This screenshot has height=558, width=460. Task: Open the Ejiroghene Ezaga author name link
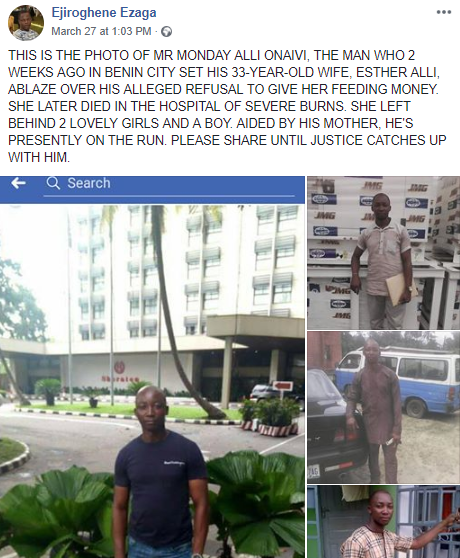pos(104,13)
